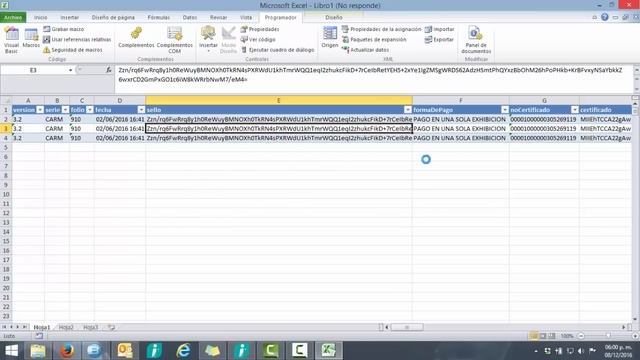
Task: Open the XML Origen pane
Action: click(x=330, y=38)
